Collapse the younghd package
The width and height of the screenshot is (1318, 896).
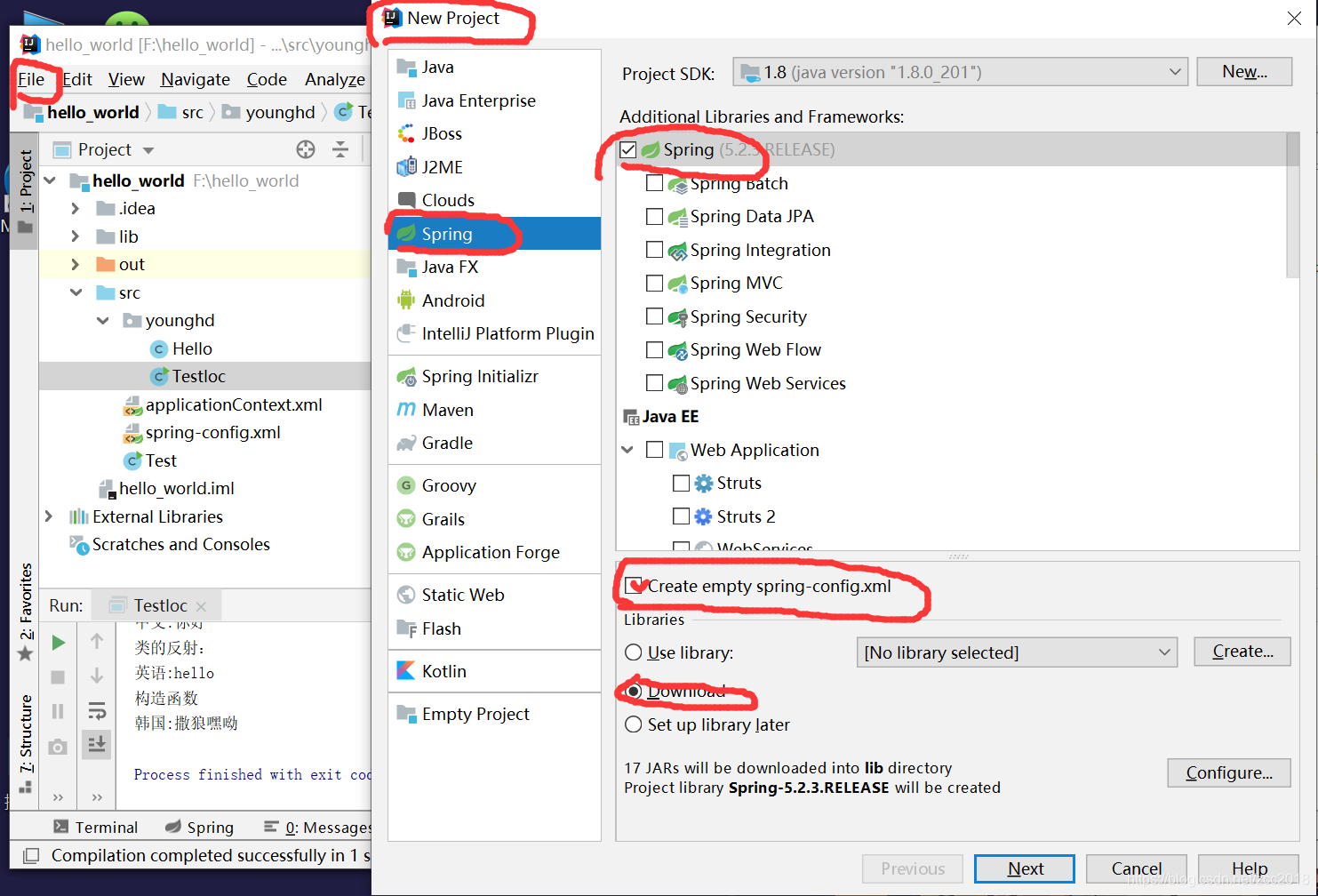[103, 320]
